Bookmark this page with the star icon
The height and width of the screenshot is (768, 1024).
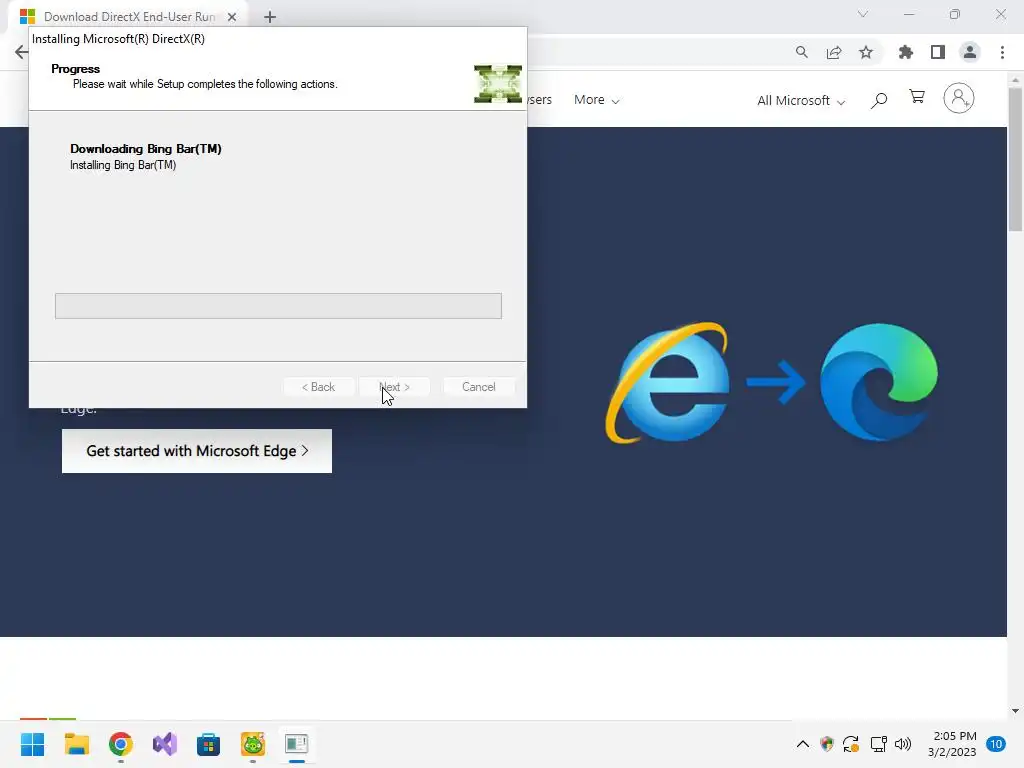(x=866, y=52)
